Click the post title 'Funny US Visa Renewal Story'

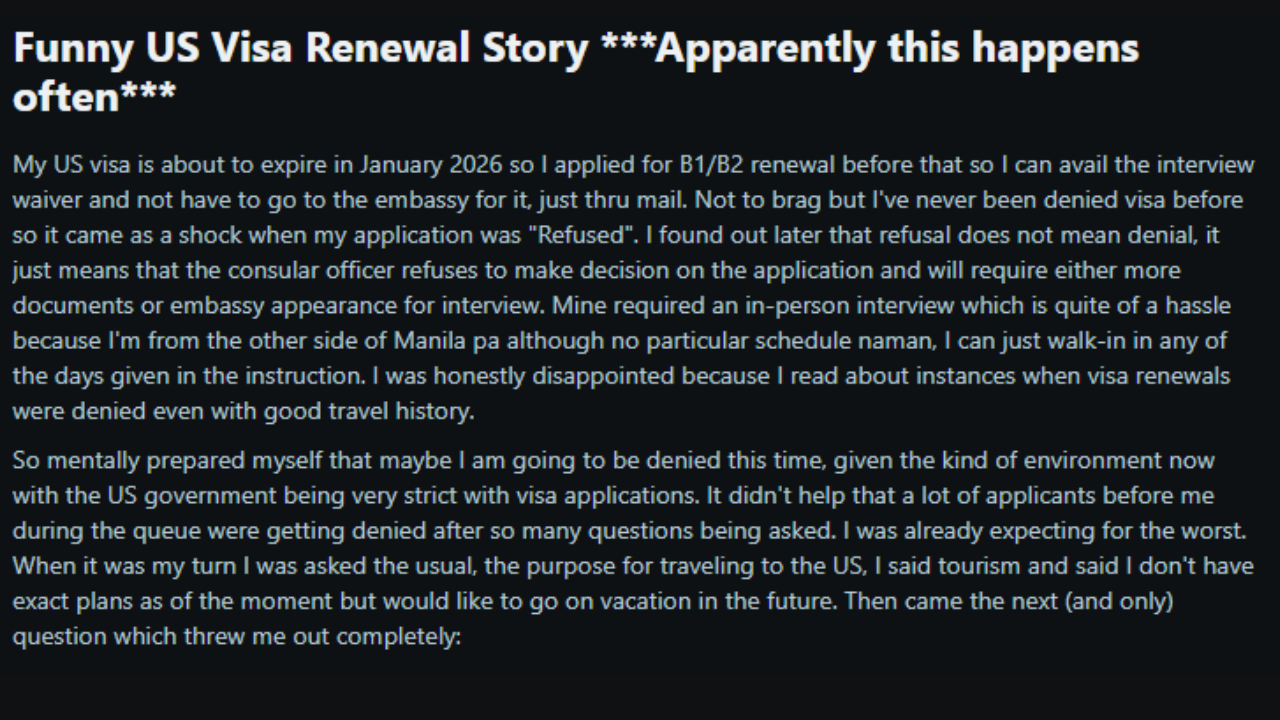(x=300, y=48)
